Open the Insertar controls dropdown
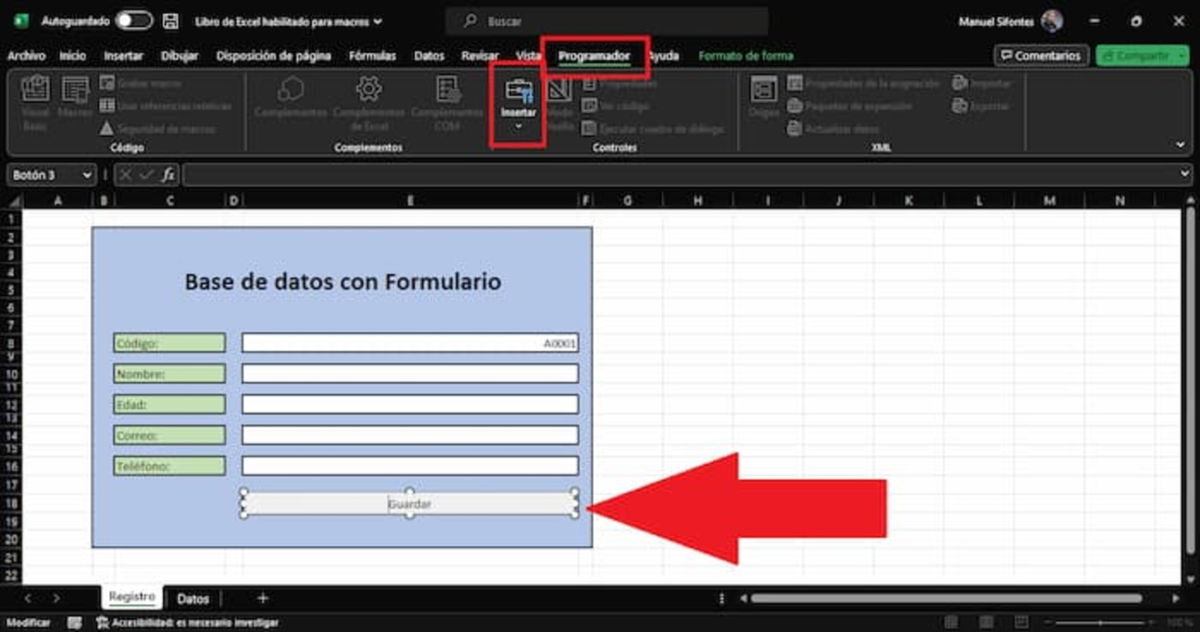Screen dimensions: 1200x632 (517, 126)
